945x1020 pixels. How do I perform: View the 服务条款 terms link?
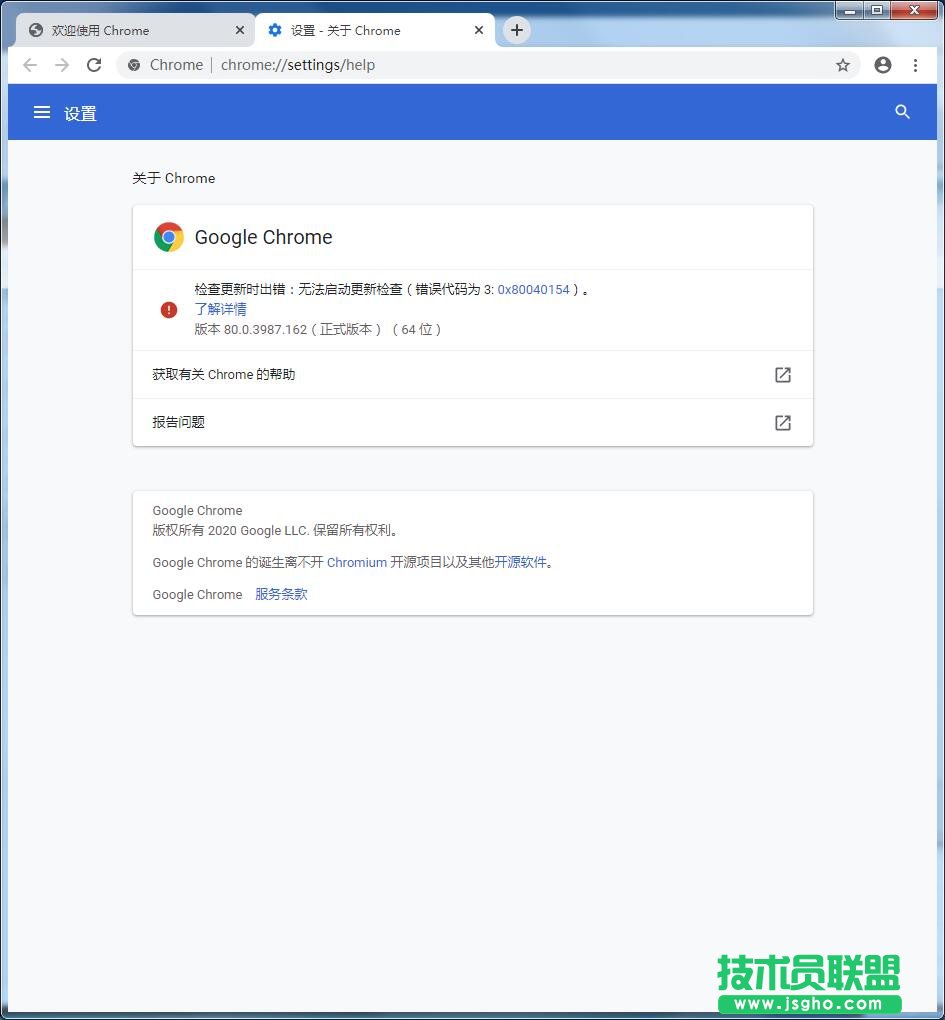[x=281, y=594]
